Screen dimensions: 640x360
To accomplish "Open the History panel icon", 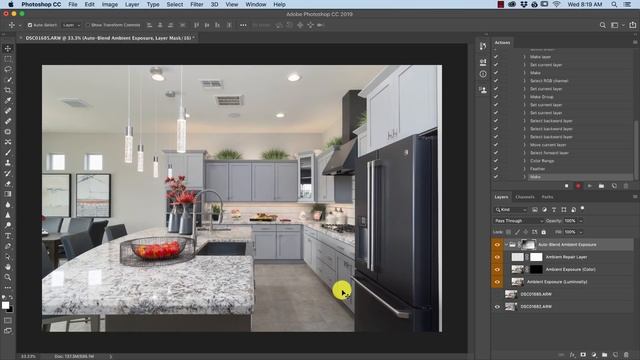I will click(483, 46).
